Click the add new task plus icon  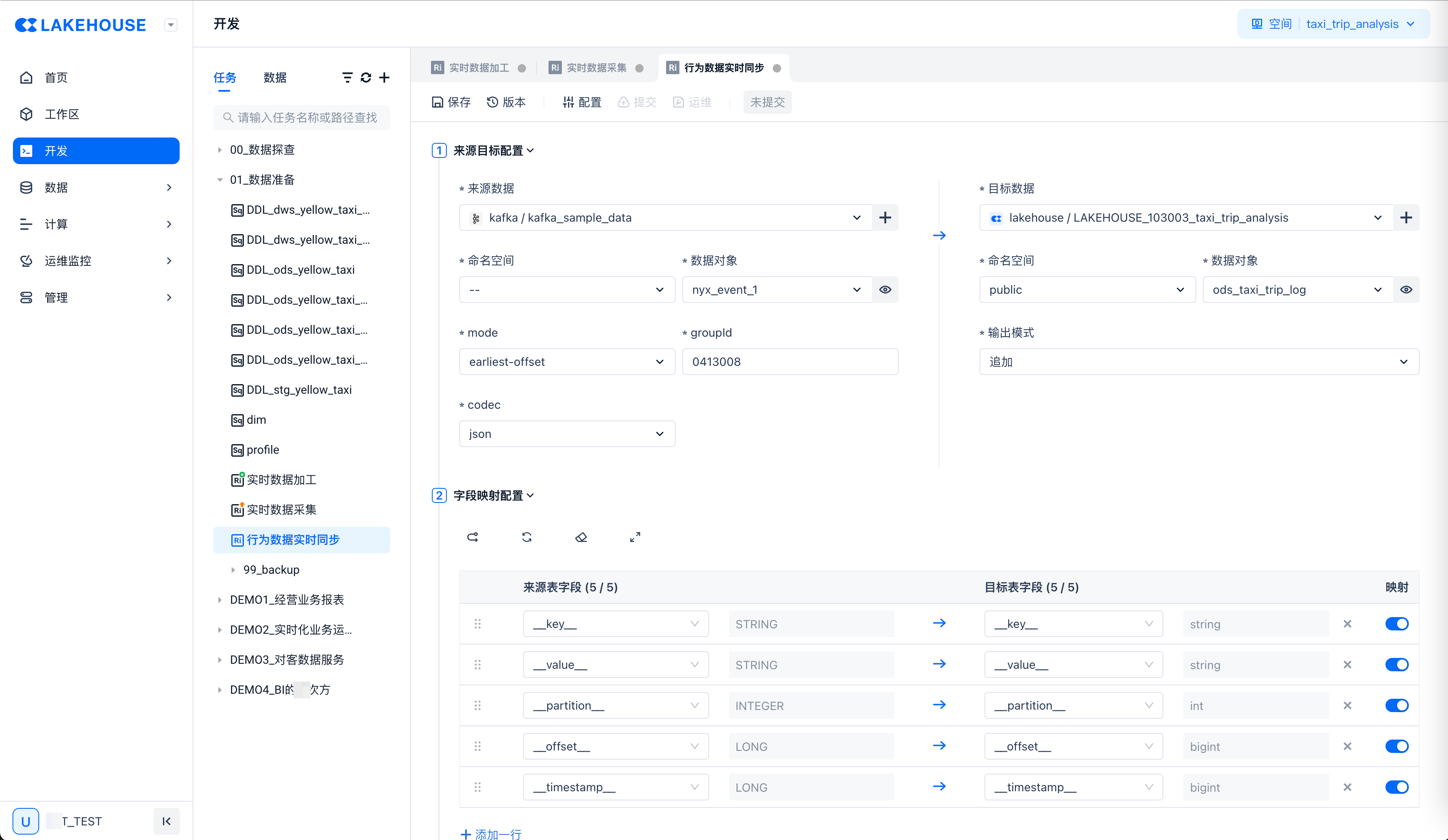(384, 77)
